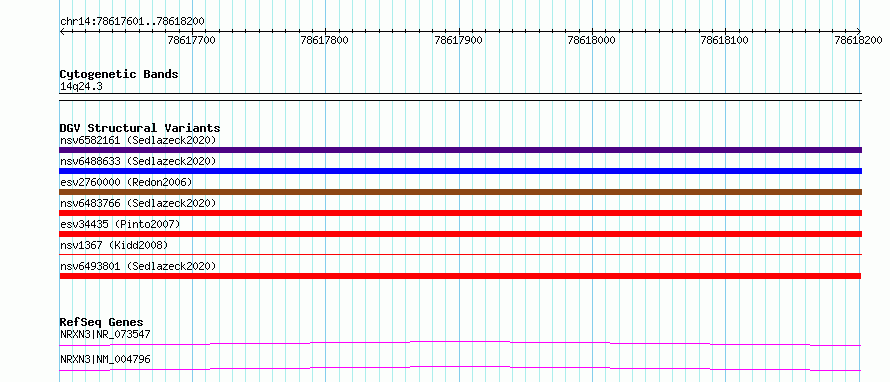Click the dark purple nsv6582161 variant bar
The height and width of the screenshot is (382, 890).
(460, 150)
